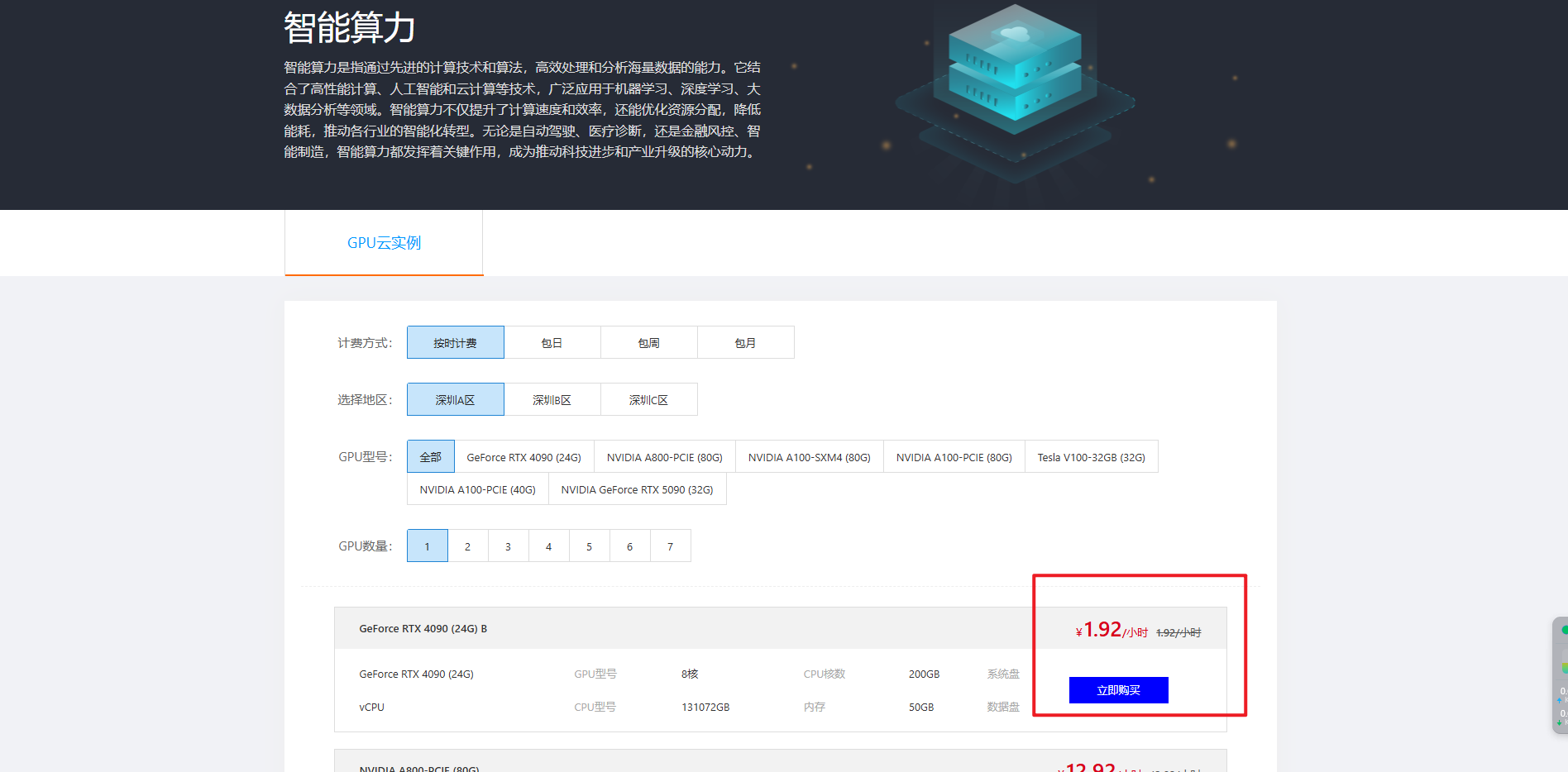Click the GeForce RTX 4090 (24G) B card title

423,629
